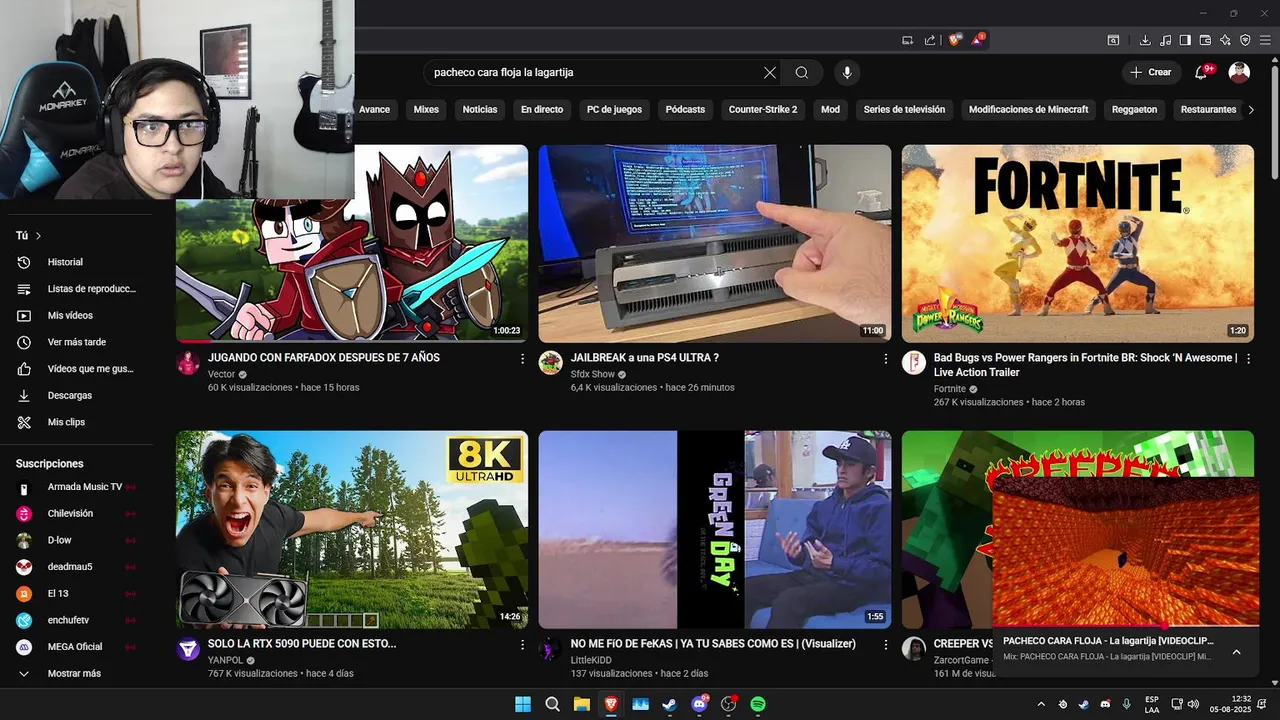Click the share page icon in address bar
Screen dimensions: 1280x720
click(x=930, y=40)
